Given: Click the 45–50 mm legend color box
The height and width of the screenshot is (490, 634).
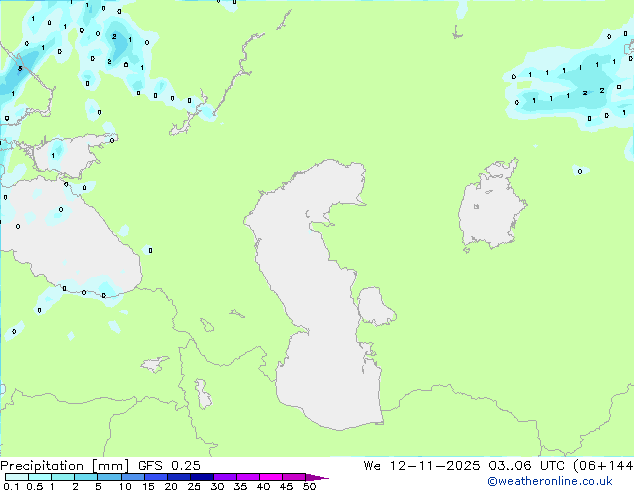Looking at the screenshot, I should pyautogui.click(x=294, y=477).
